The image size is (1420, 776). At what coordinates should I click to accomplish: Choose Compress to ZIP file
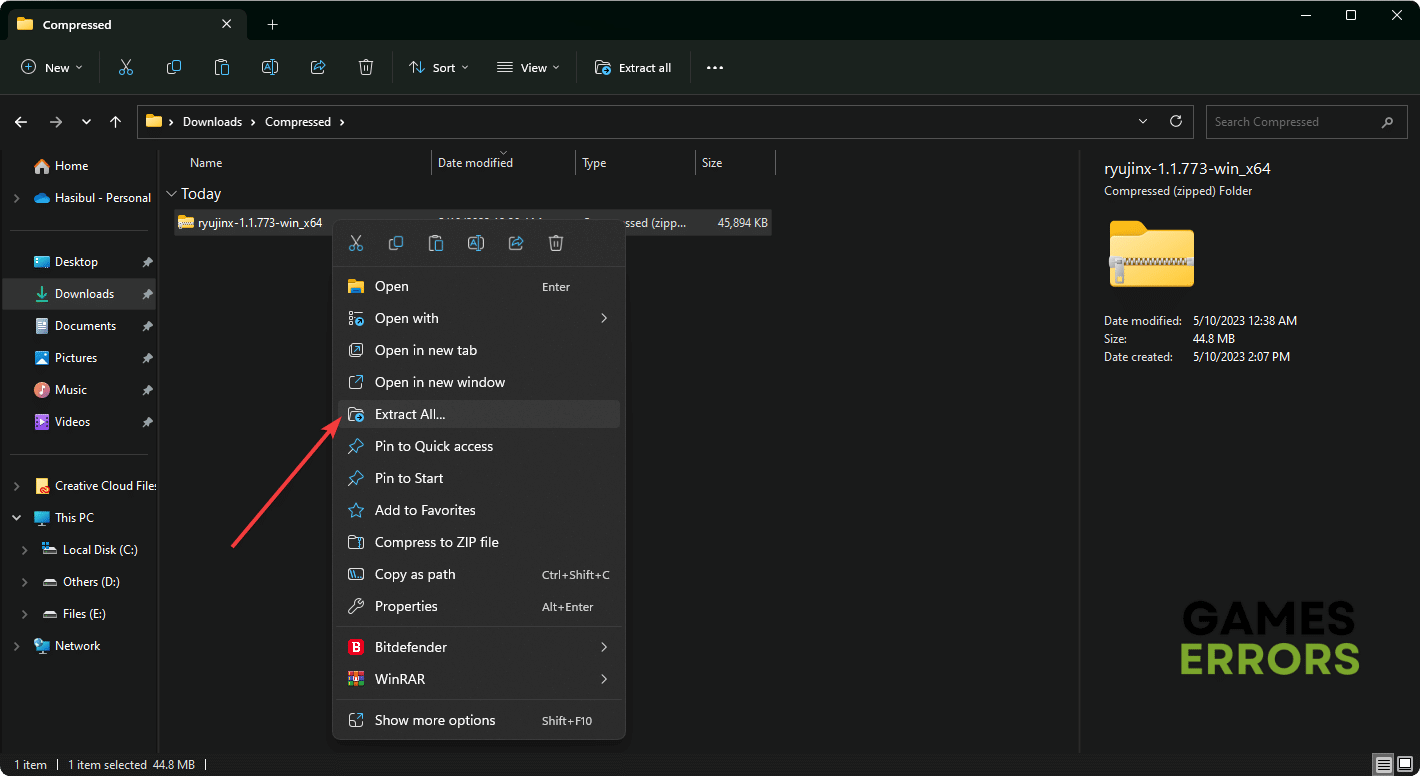436,542
